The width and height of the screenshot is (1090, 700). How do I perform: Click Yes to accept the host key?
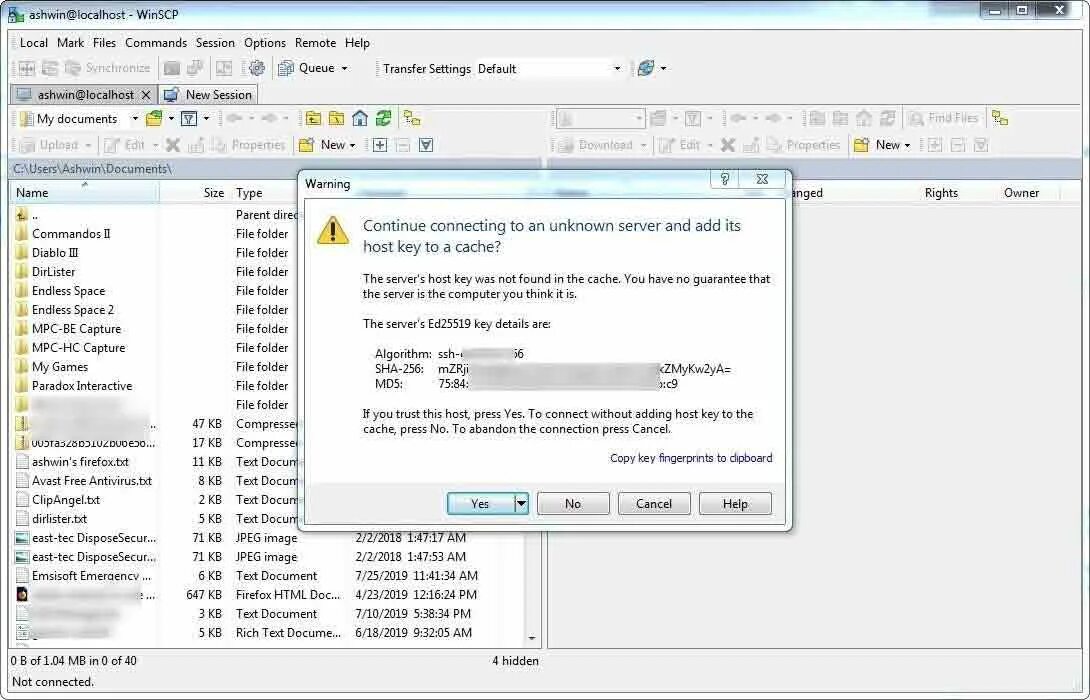[480, 503]
